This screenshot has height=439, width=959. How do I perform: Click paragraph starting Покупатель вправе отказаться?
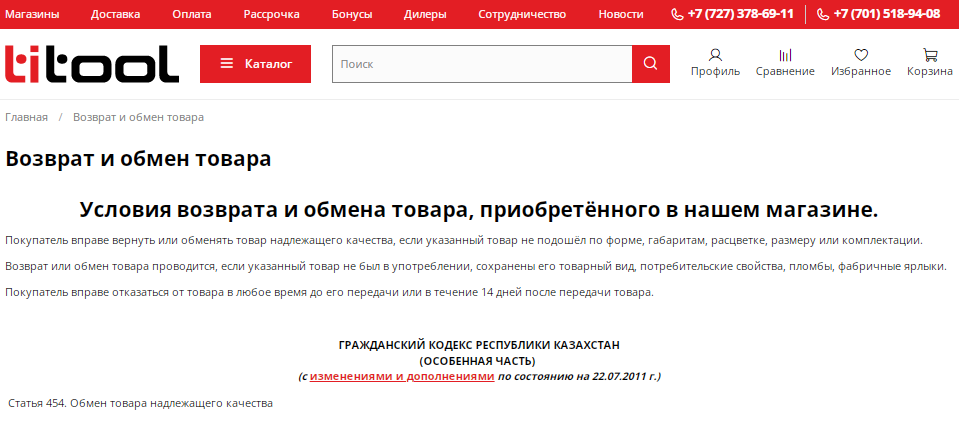point(330,292)
